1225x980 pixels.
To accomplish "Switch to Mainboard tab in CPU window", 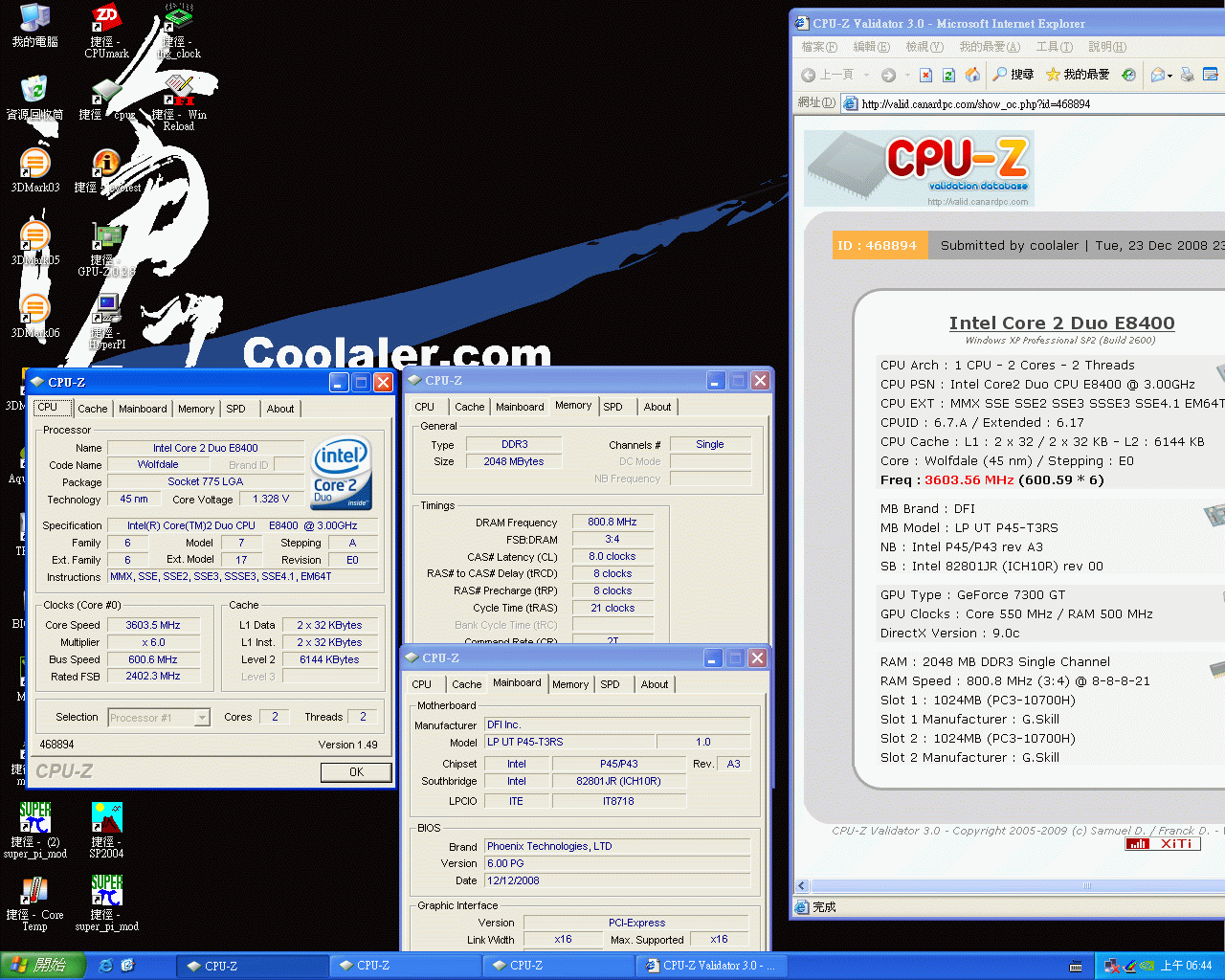I will click(x=143, y=409).
